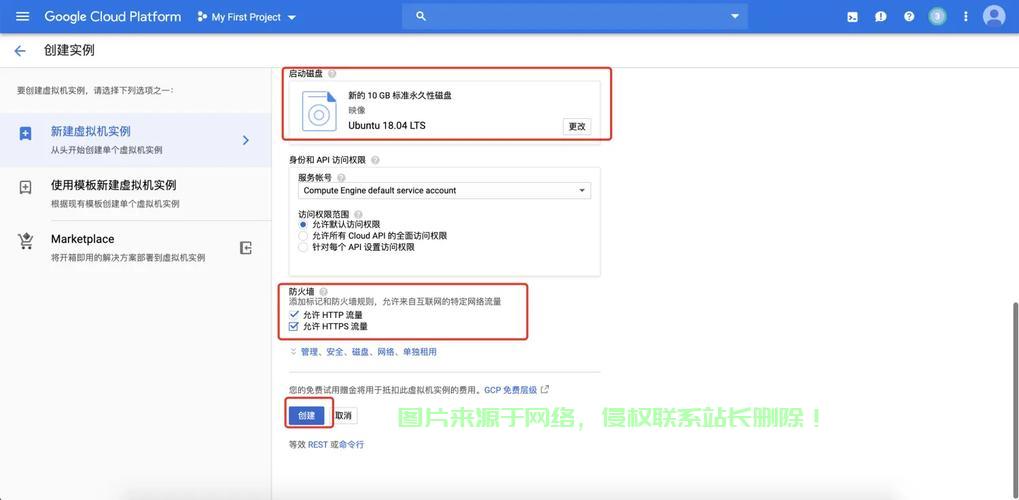The width and height of the screenshot is (1019, 500).
Task: Click the 创建 button
Action: 306,415
